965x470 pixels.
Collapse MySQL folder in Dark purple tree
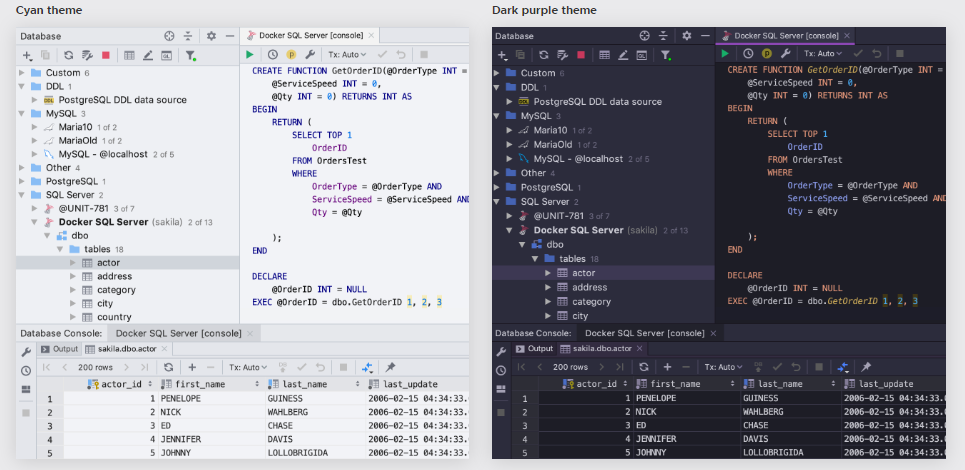click(x=498, y=116)
